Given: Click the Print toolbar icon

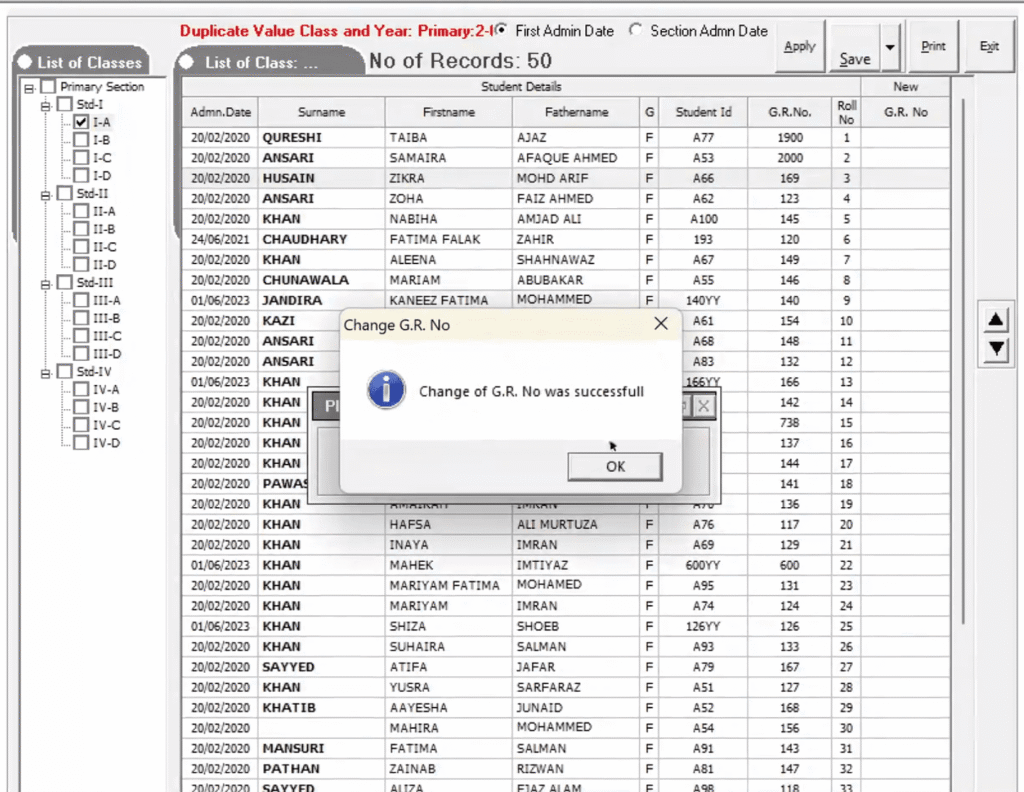Looking at the screenshot, I should click(x=933, y=44).
